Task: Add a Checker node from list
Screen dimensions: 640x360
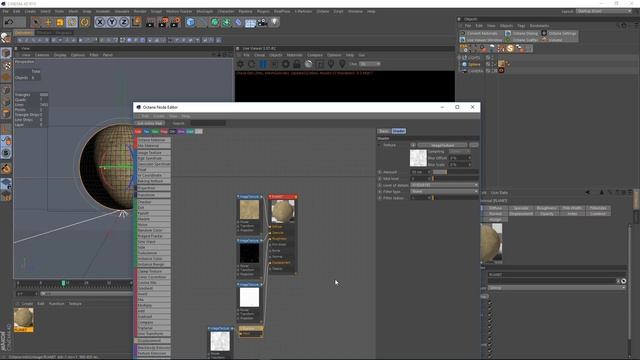Action: (x=153, y=202)
